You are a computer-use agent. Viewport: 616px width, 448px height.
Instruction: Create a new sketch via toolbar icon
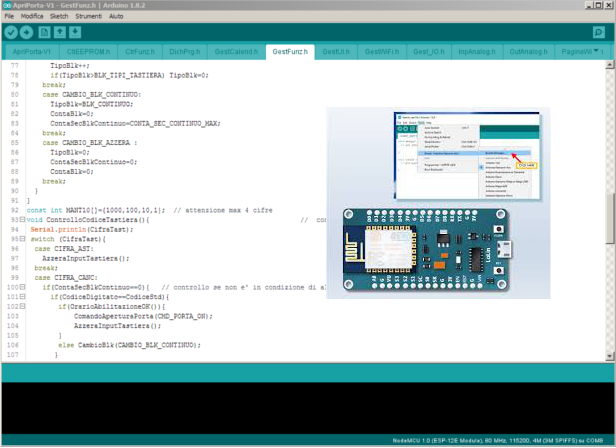tap(44, 32)
